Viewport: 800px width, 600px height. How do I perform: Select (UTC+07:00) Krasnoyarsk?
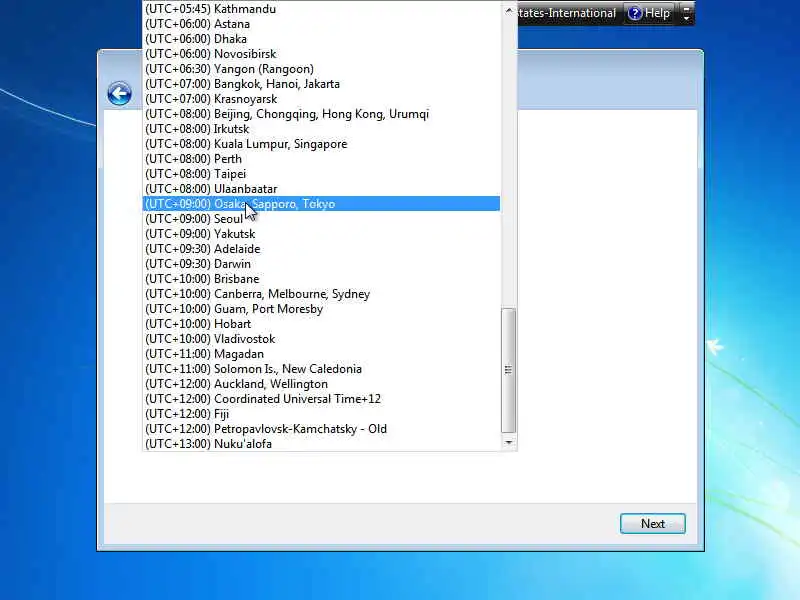pyautogui.click(x=321, y=99)
